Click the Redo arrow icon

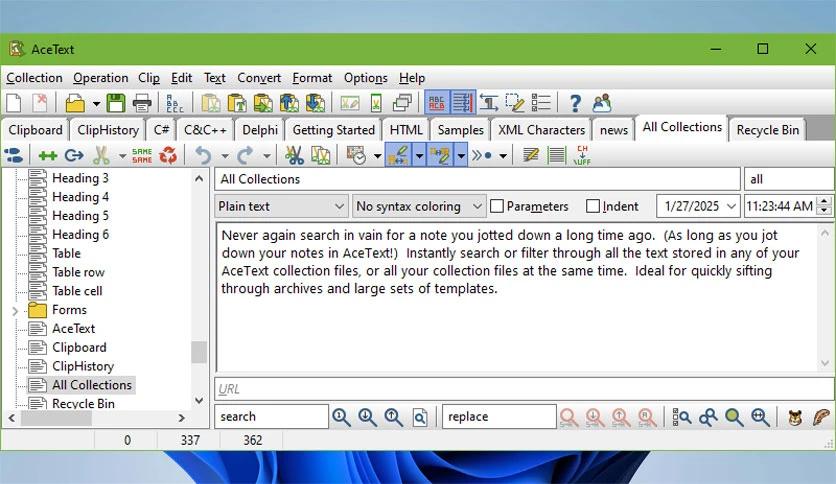[x=245, y=155]
